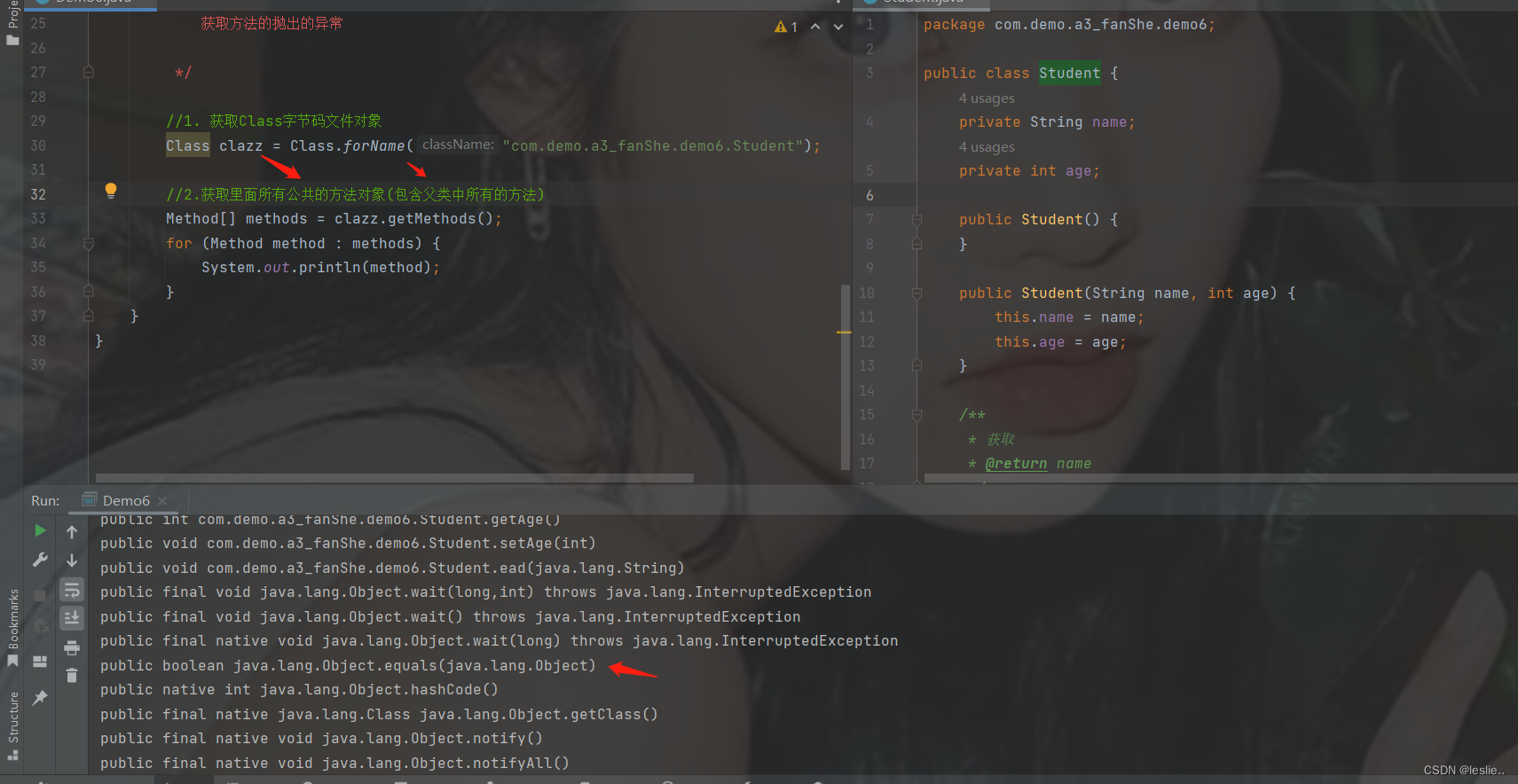The image size is (1518, 784).
Task: Click the @return Javadoc tag
Action: [x=1016, y=463]
